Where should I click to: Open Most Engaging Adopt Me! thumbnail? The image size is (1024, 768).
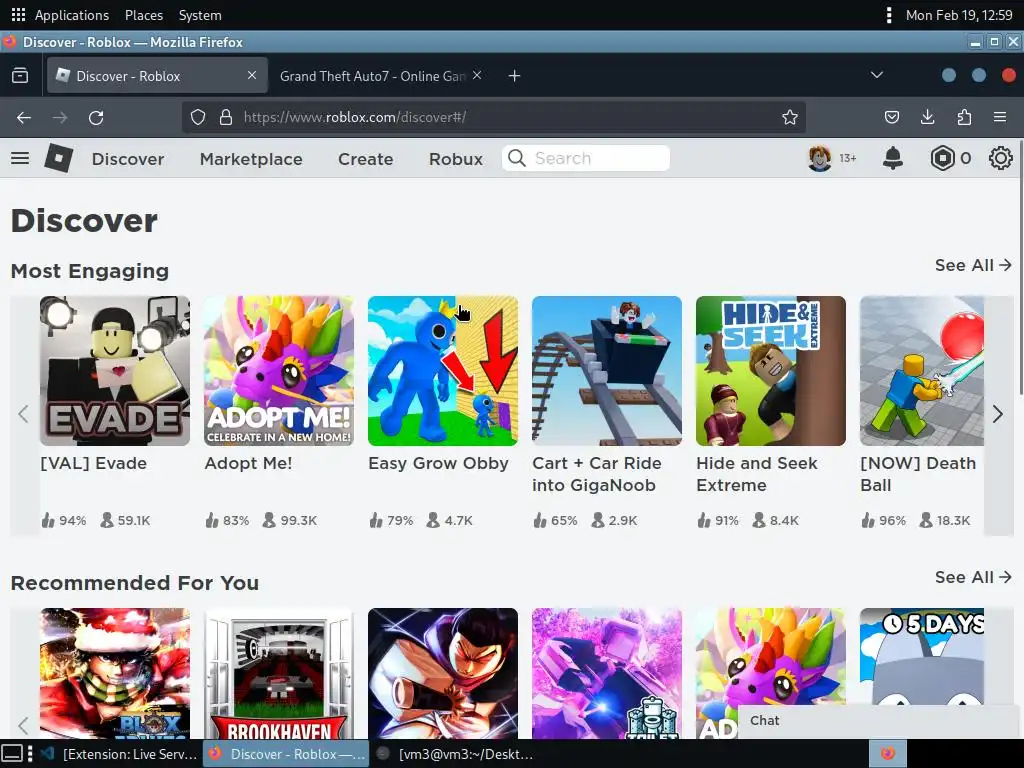click(279, 371)
